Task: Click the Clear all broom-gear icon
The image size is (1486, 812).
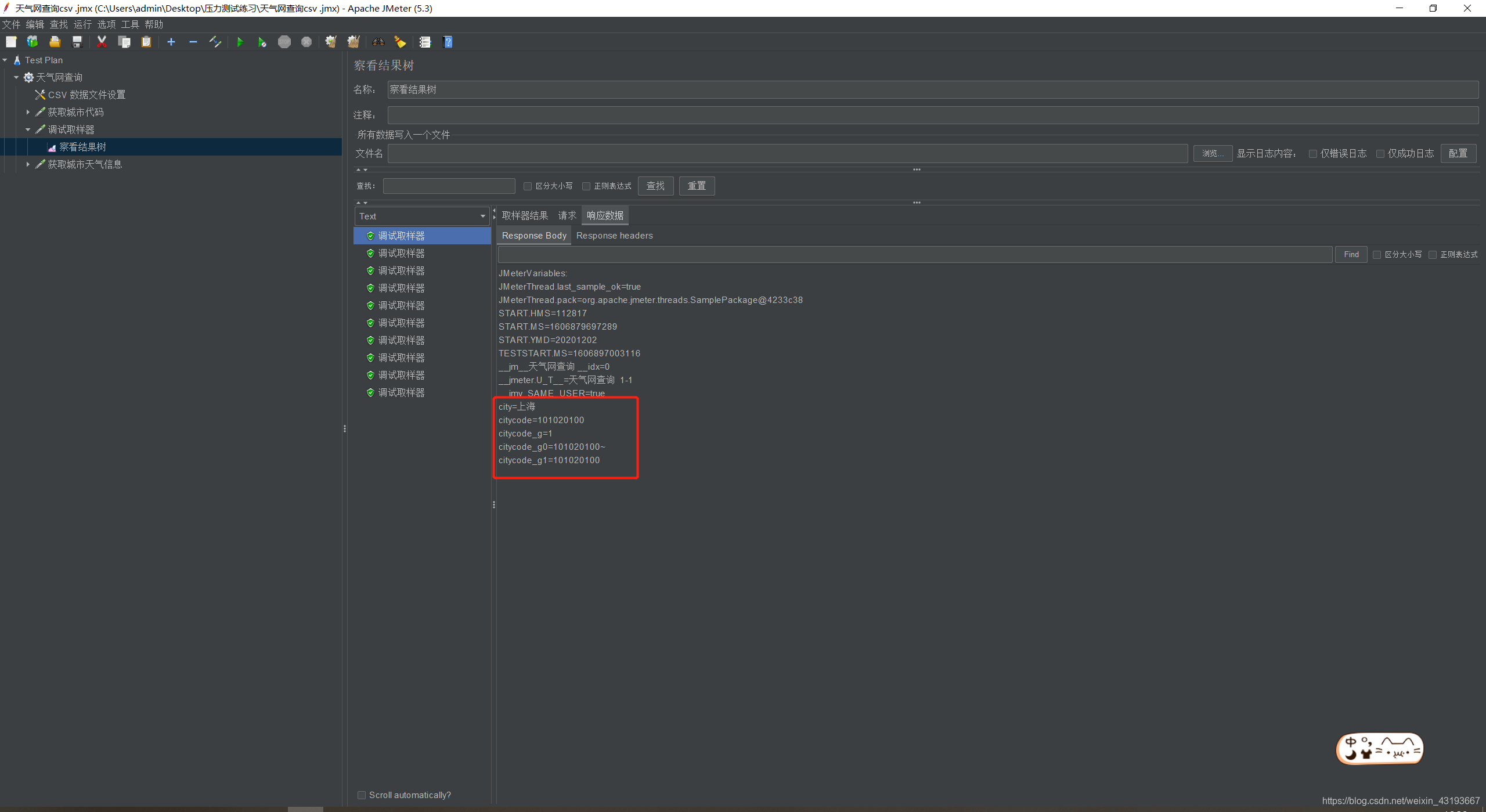Action: point(353,42)
